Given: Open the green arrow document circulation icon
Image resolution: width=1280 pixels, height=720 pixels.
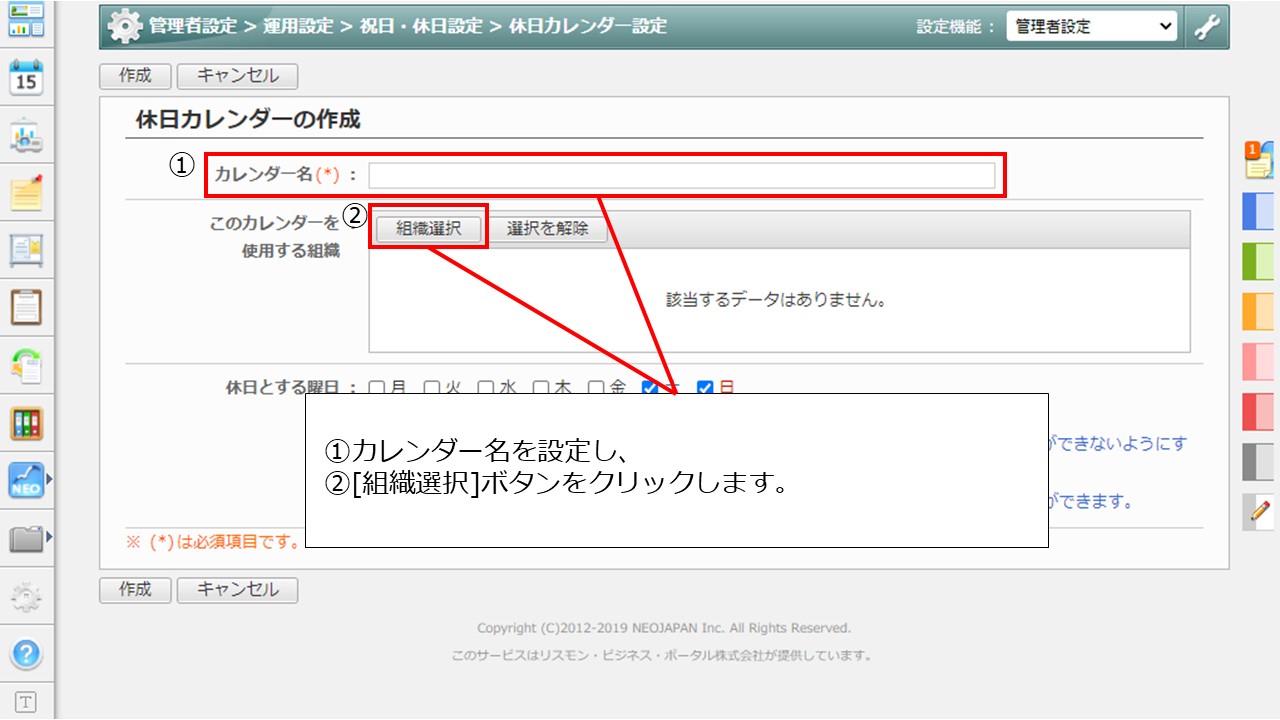Looking at the screenshot, I should [x=26, y=365].
